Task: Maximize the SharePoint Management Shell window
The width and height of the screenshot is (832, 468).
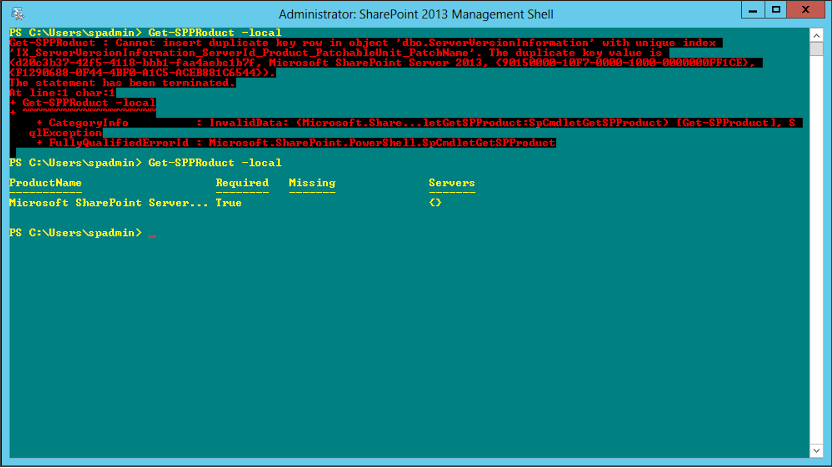Action: [776, 10]
